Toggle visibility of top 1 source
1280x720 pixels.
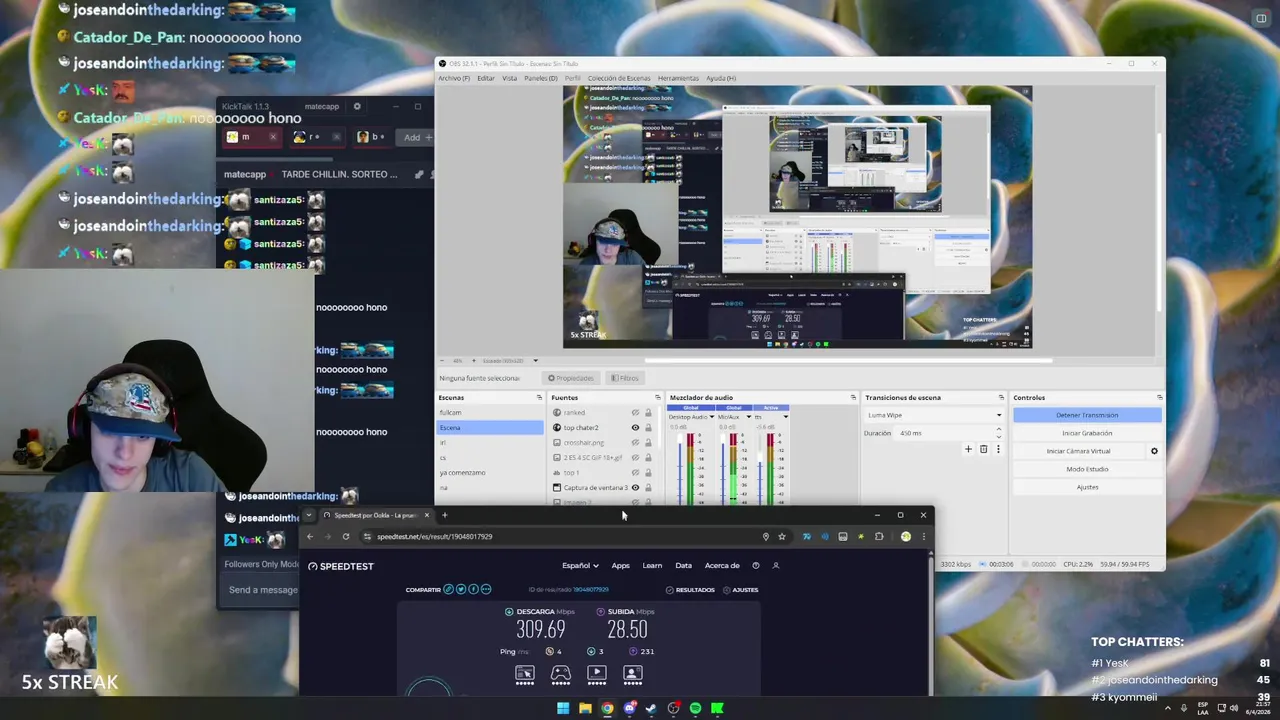coord(635,472)
